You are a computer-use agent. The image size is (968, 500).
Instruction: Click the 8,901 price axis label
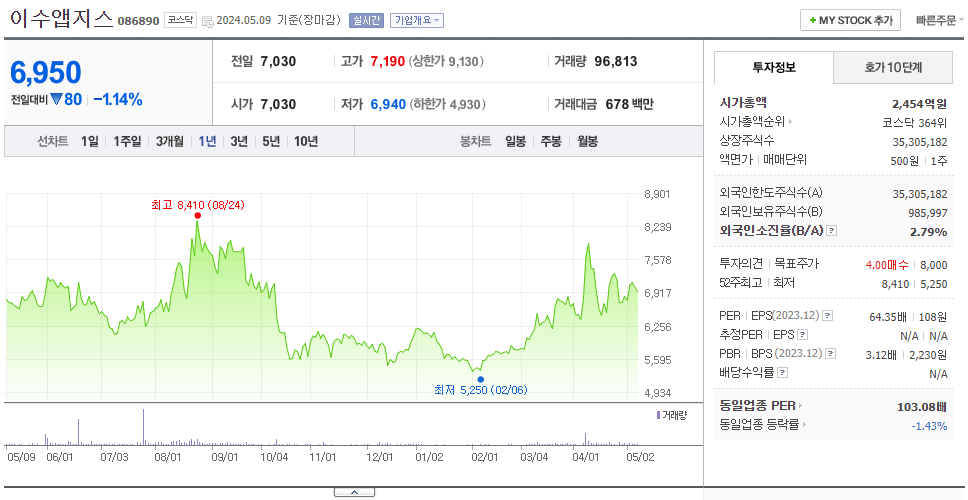point(657,194)
